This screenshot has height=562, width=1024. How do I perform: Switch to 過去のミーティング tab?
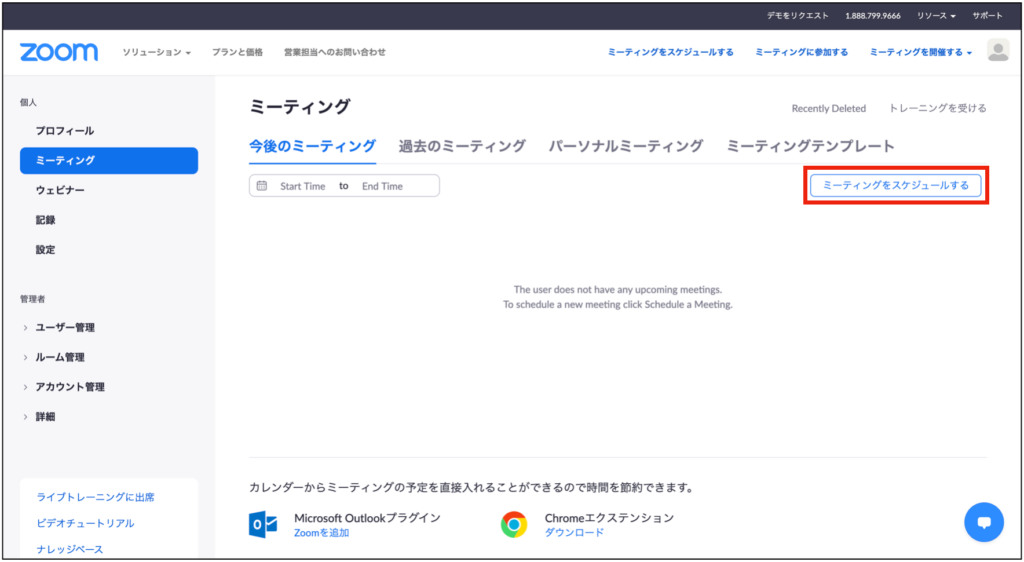pyautogui.click(x=462, y=146)
